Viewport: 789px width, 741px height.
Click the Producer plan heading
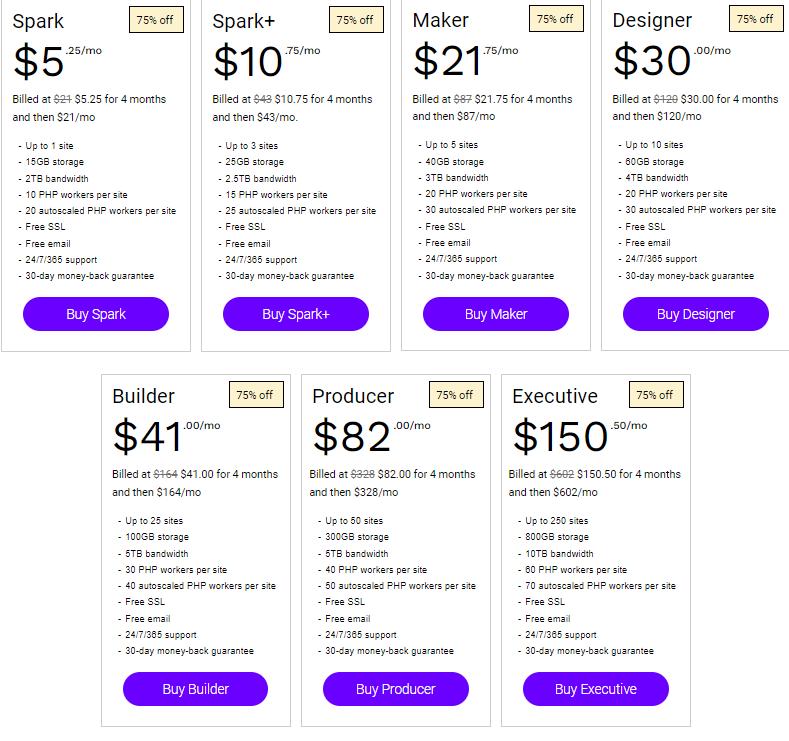click(353, 396)
